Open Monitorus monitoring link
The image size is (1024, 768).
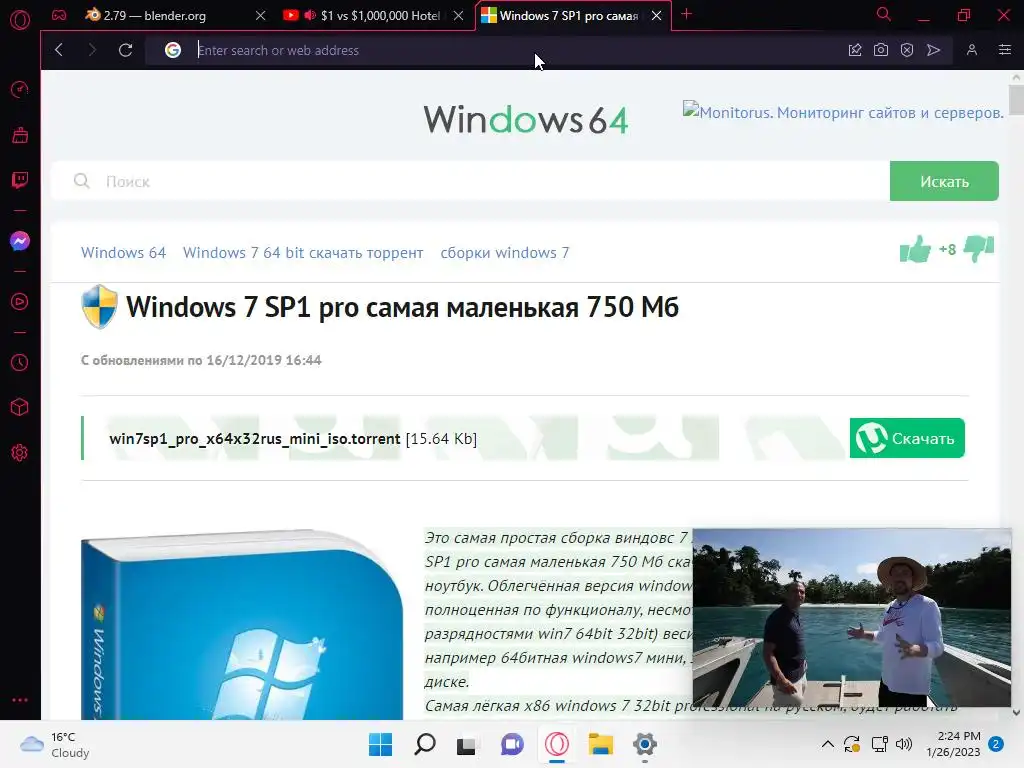tap(843, 112)
